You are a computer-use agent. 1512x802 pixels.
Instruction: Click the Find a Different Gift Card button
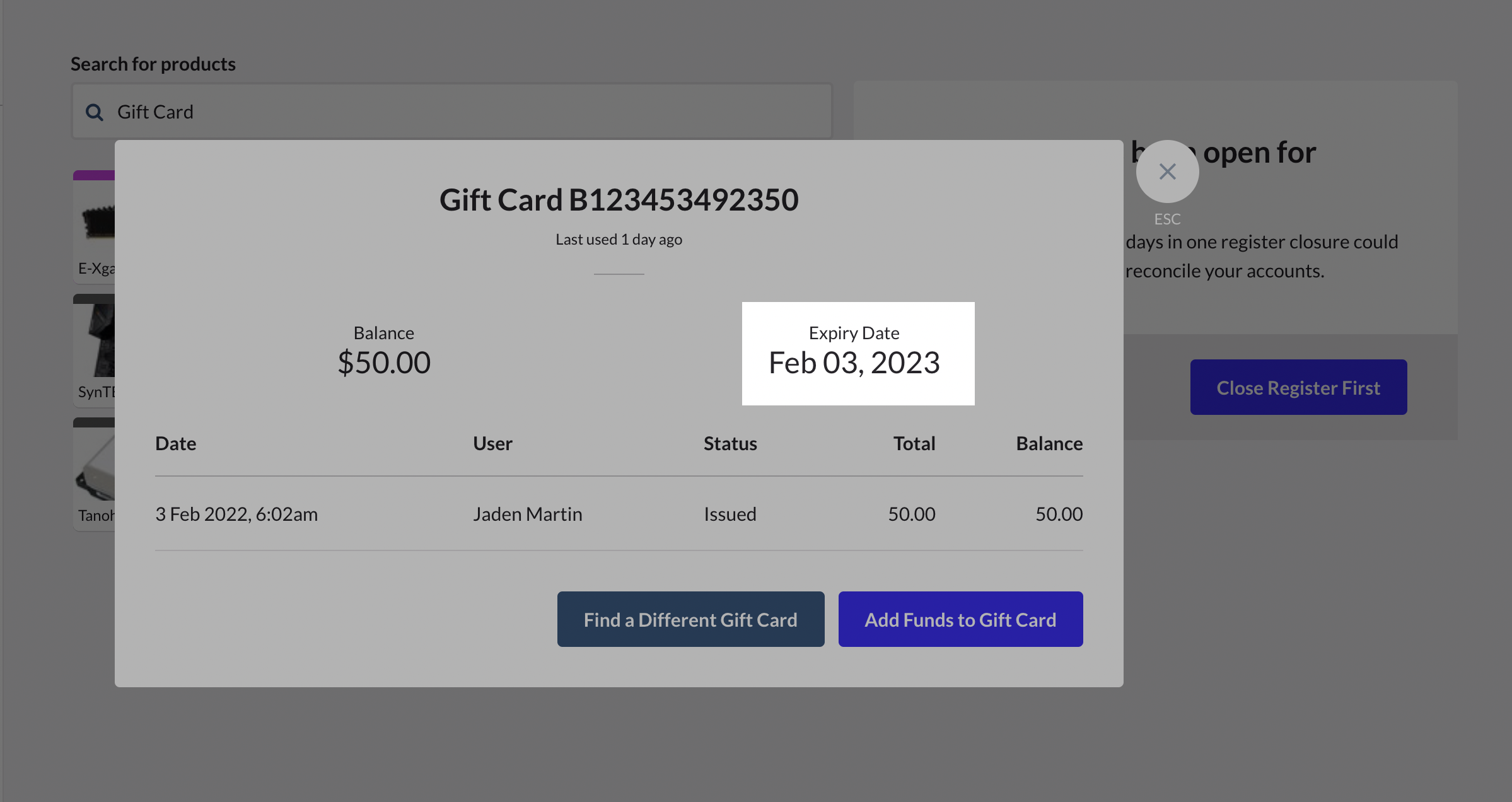tap(690, 619)
